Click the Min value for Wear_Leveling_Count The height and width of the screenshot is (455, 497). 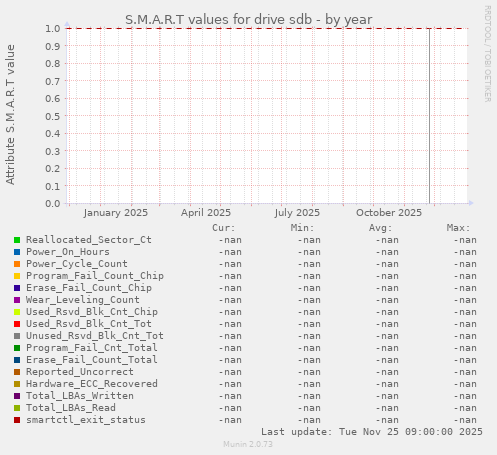(309, 300)
